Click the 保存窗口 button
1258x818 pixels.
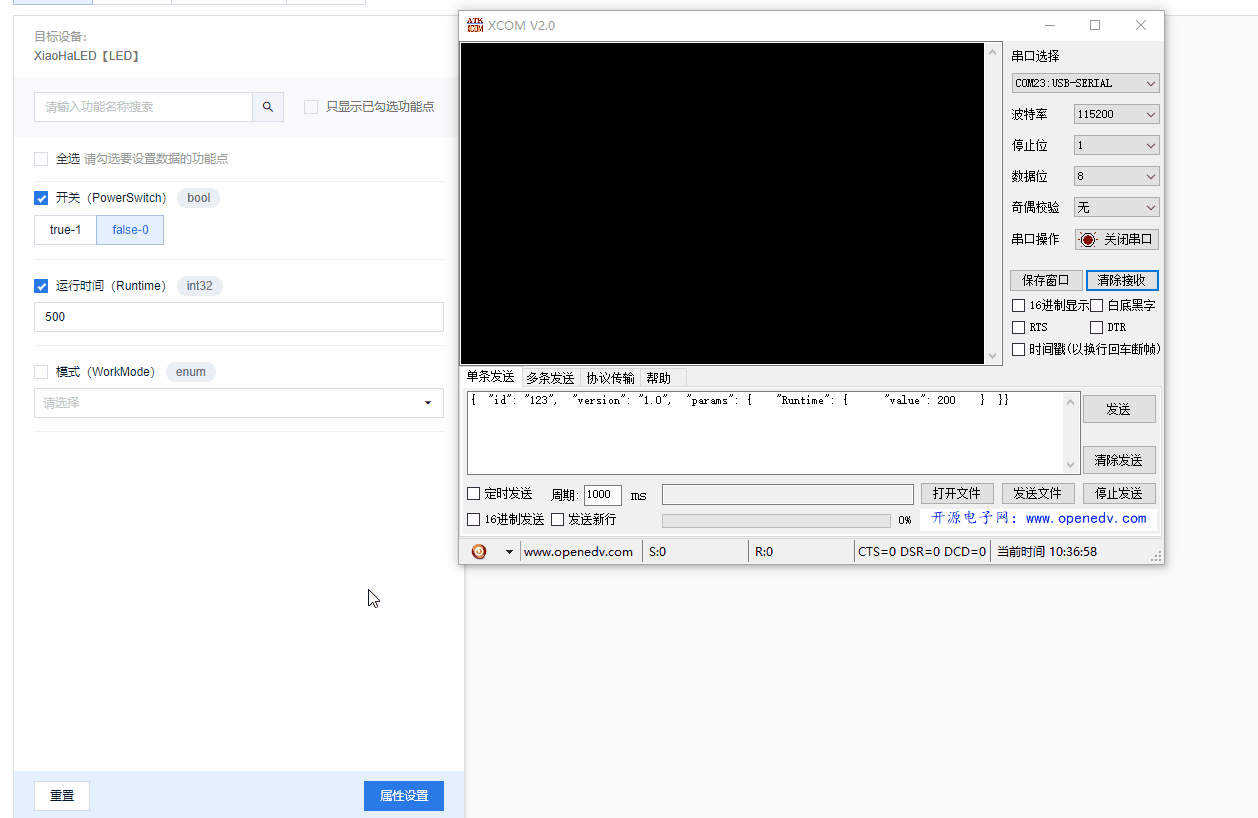1046,281
